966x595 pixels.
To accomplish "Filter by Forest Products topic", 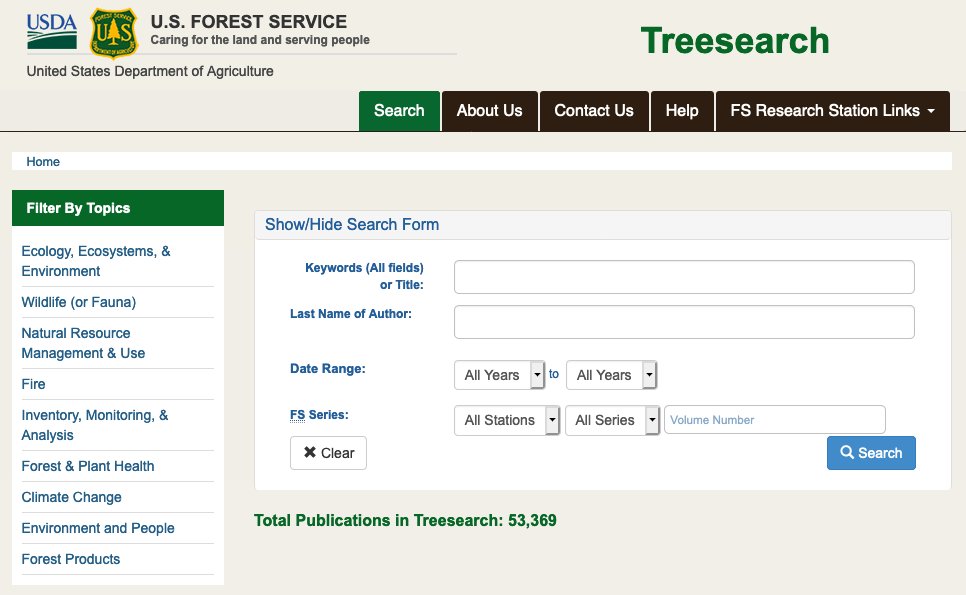I will click(71, 559).
